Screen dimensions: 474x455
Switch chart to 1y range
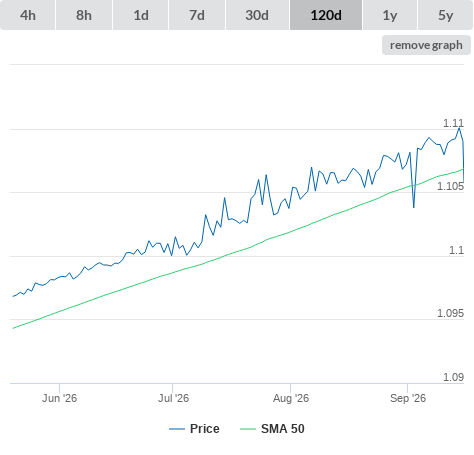(390, 15)
